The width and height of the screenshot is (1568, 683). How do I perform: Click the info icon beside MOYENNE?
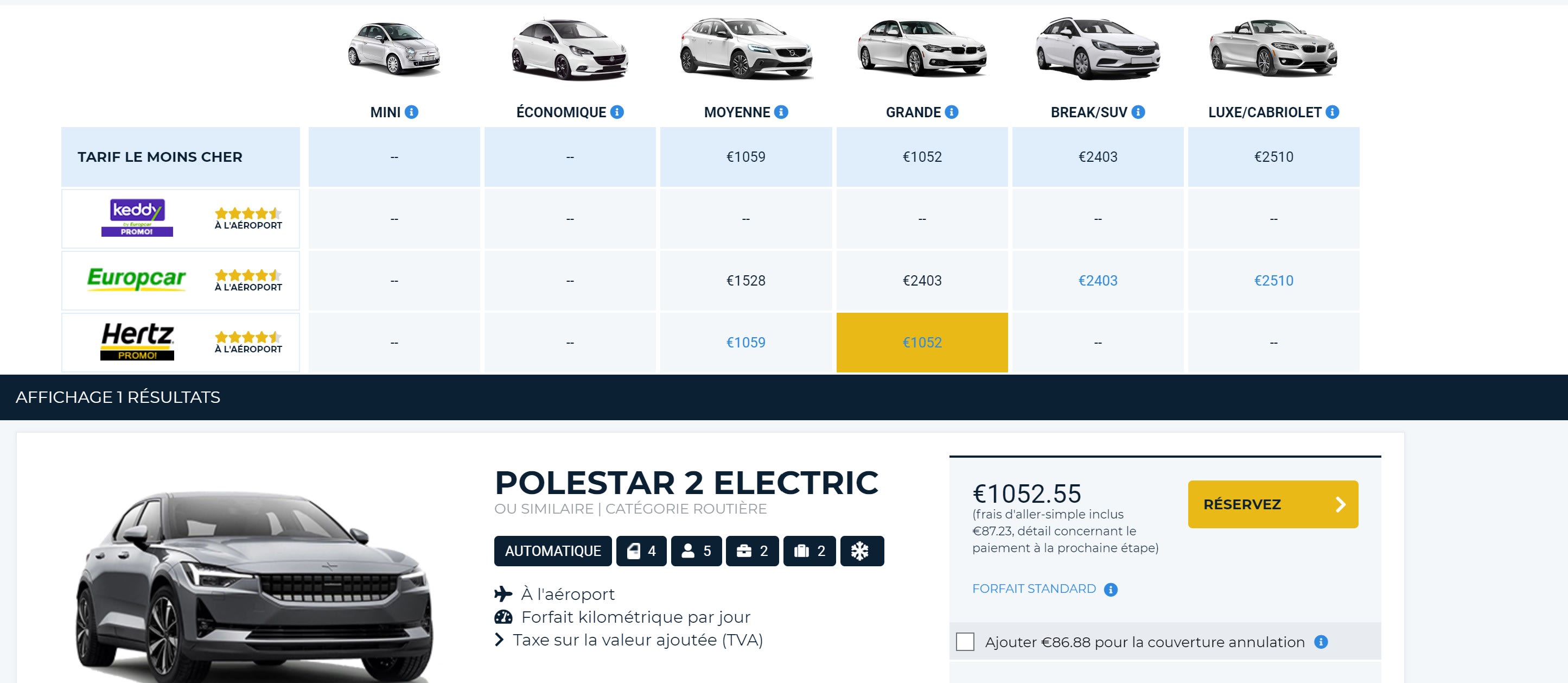pos(781,112)
